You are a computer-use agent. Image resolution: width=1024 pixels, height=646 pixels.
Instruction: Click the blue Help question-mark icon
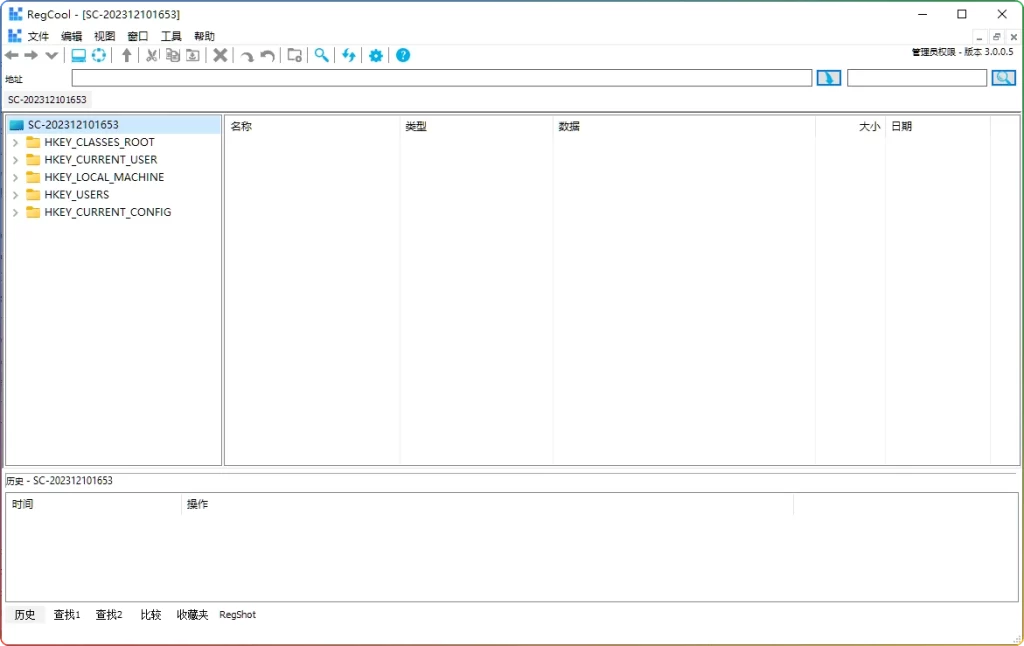pyautogui.click(x=402, y=55)
